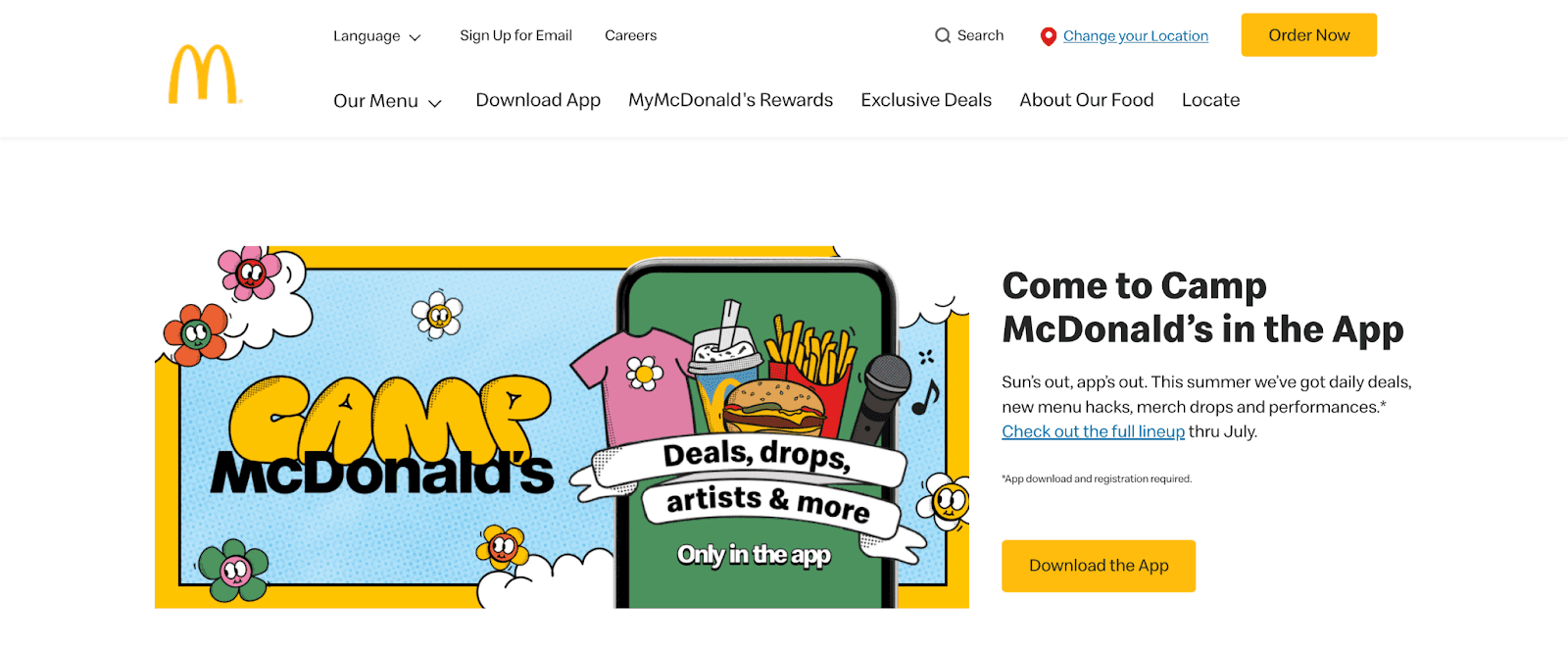
Task: Click the App download and registration required note
Action: pos(1097,479)
